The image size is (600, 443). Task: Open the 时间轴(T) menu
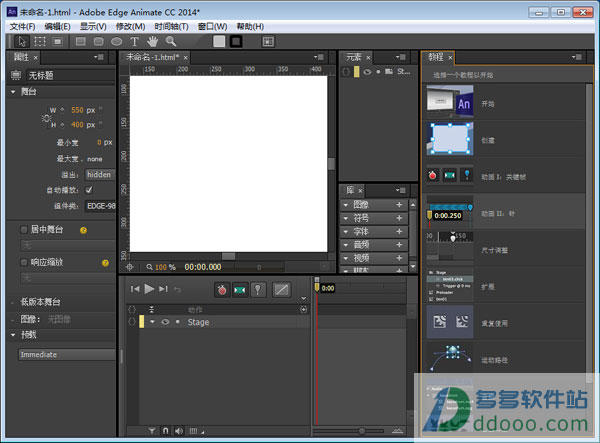tap(171, 27)
